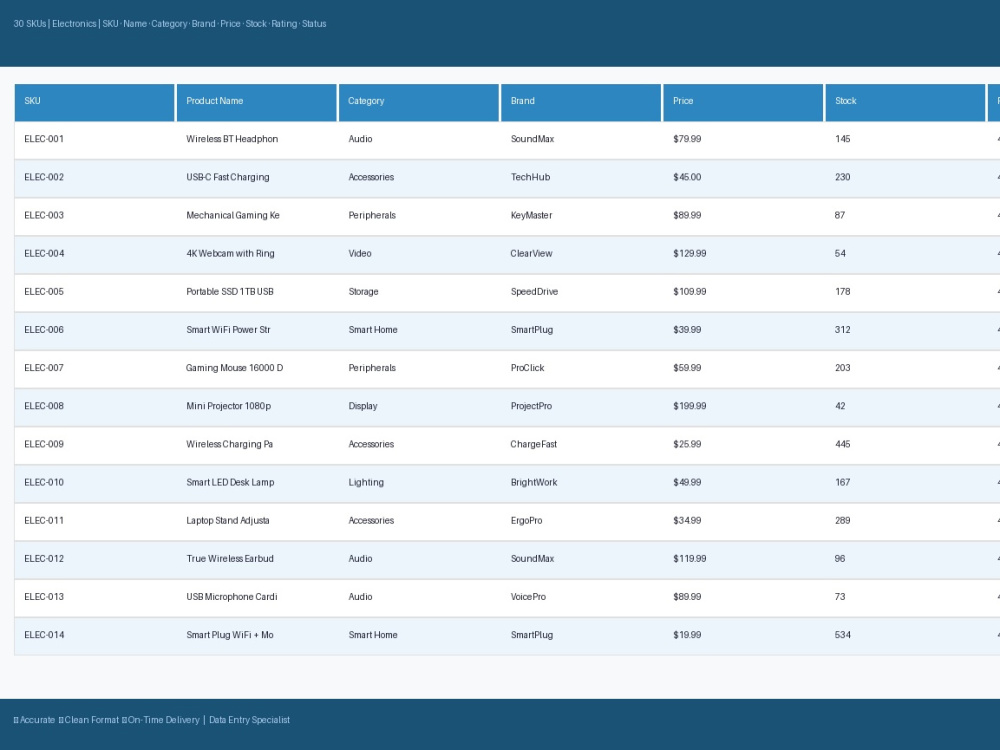Viewport: 1000px width, 750px height.
Task: Click the ClearView brand cell
Action: [x=581, y=255]
